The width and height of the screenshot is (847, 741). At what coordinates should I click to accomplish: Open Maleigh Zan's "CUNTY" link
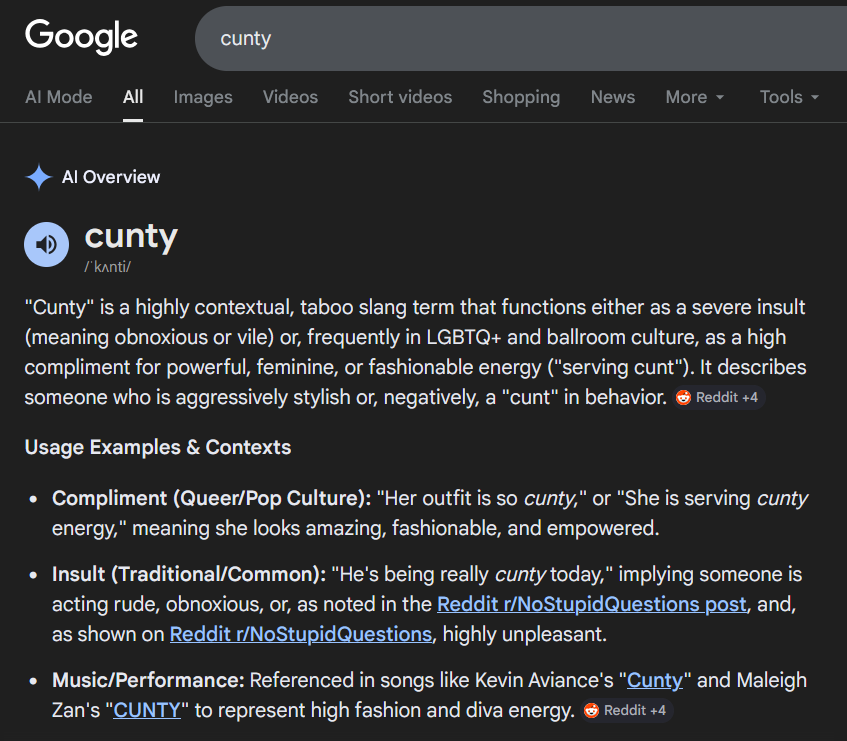pyautogui.click(x=146, y=710)
